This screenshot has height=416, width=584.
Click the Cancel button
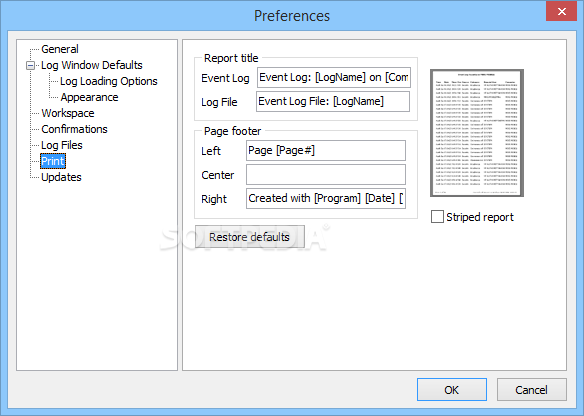[x=531, y=390]
